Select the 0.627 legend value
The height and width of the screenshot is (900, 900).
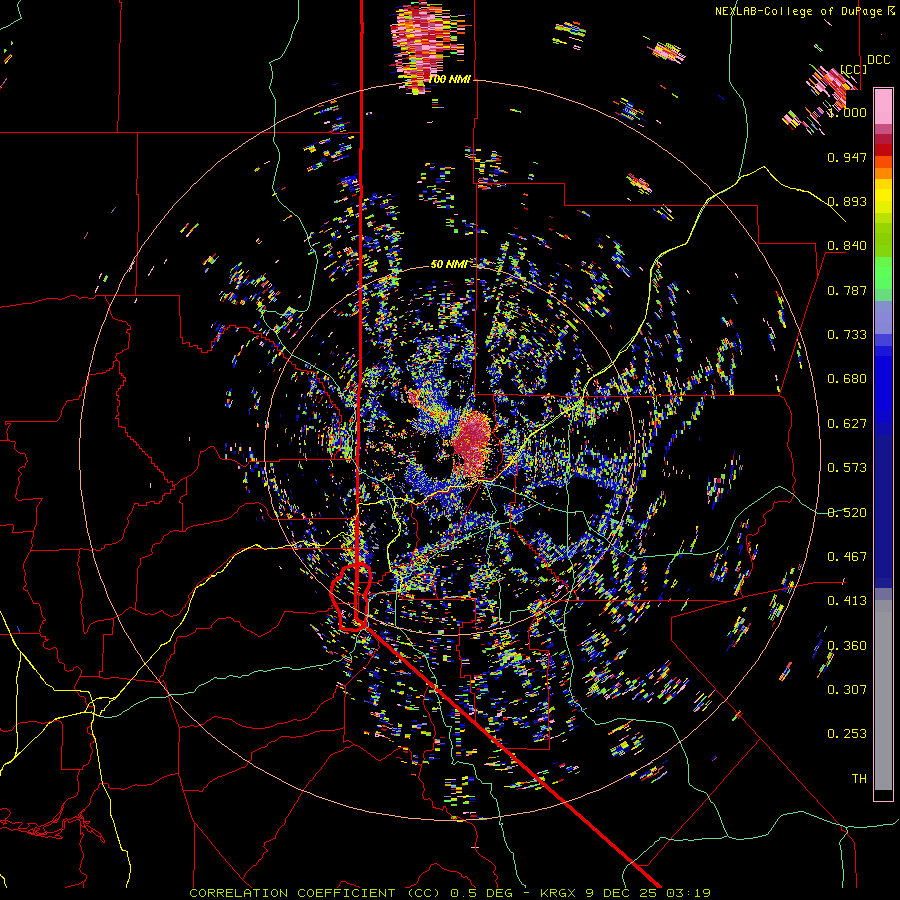(x=847, y=424)
